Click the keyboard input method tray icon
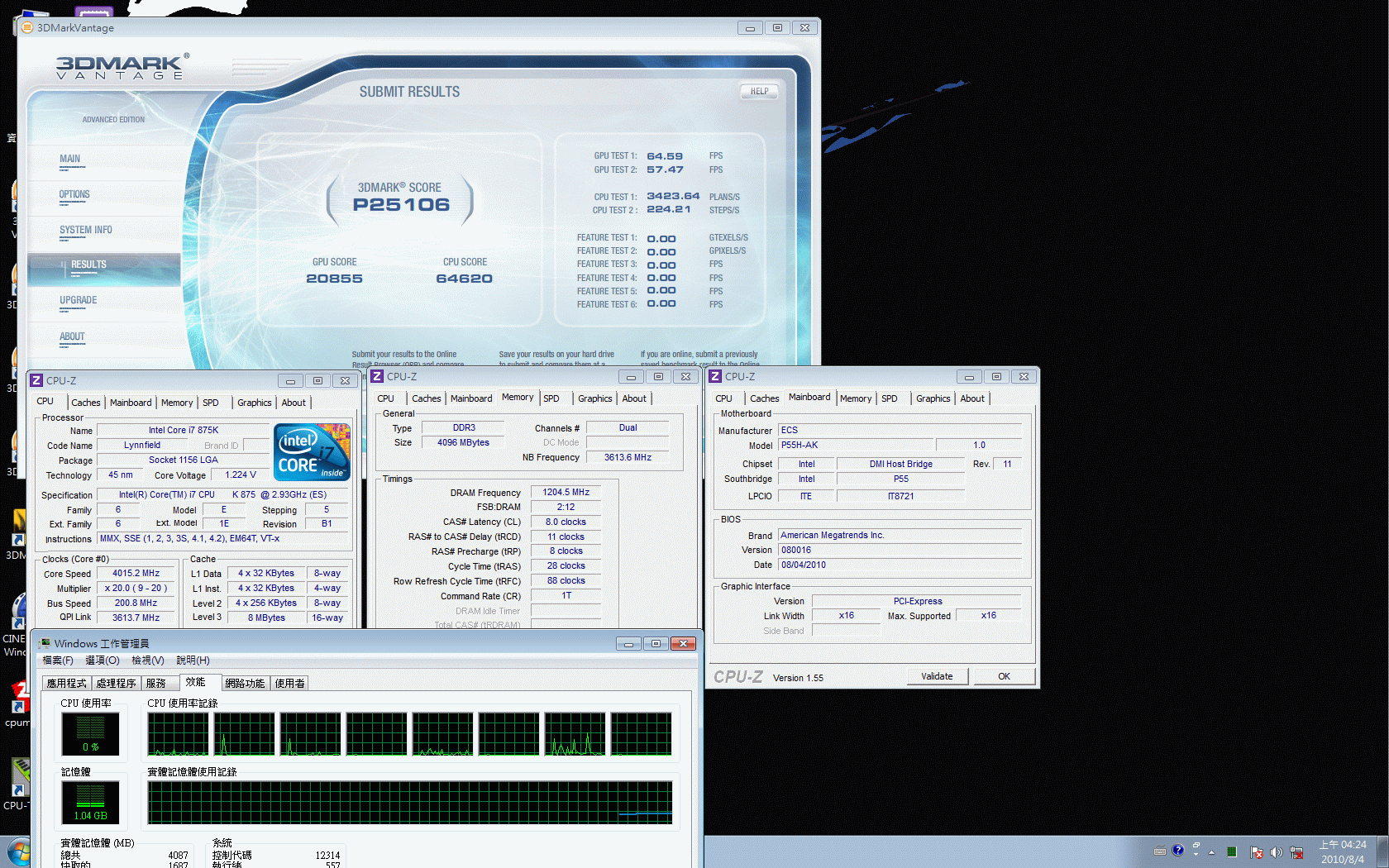1389x868 pixels. point(1160,851)
